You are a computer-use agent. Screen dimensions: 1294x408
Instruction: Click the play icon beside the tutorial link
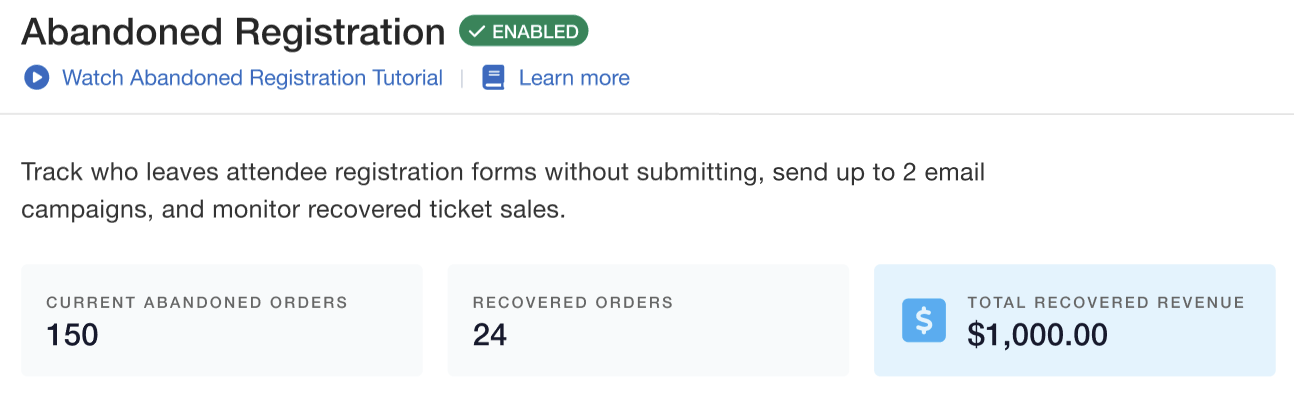[37, 78]
